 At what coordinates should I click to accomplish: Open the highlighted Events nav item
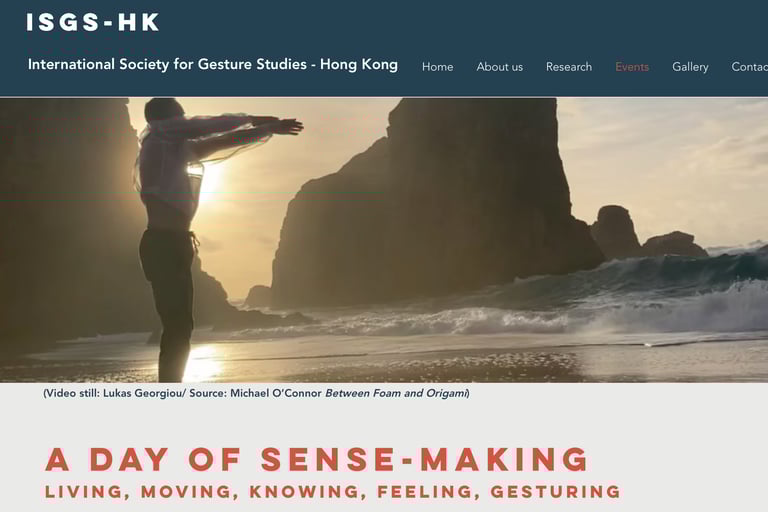(x=632, y=67)
